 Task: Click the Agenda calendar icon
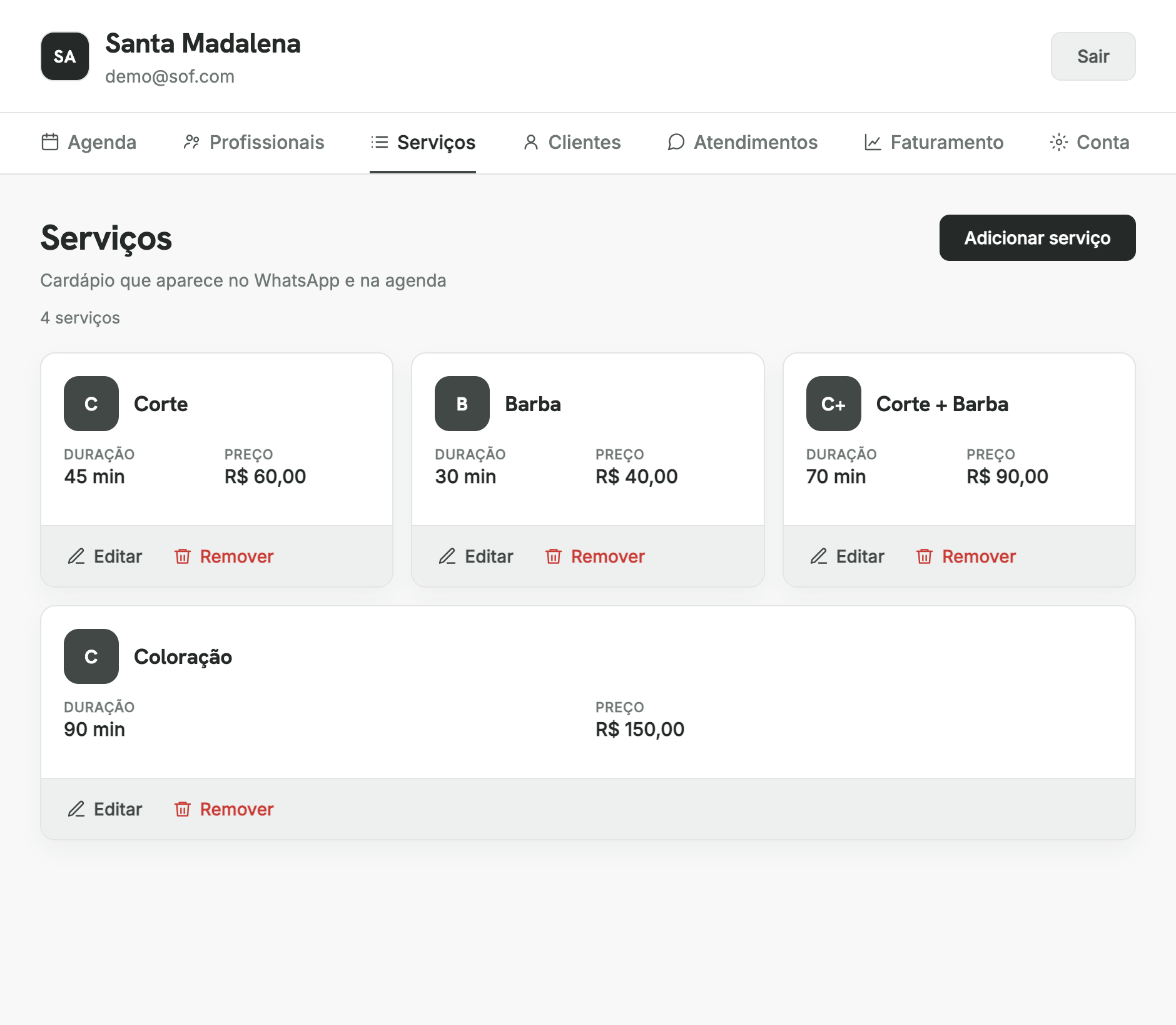[50, 142]
